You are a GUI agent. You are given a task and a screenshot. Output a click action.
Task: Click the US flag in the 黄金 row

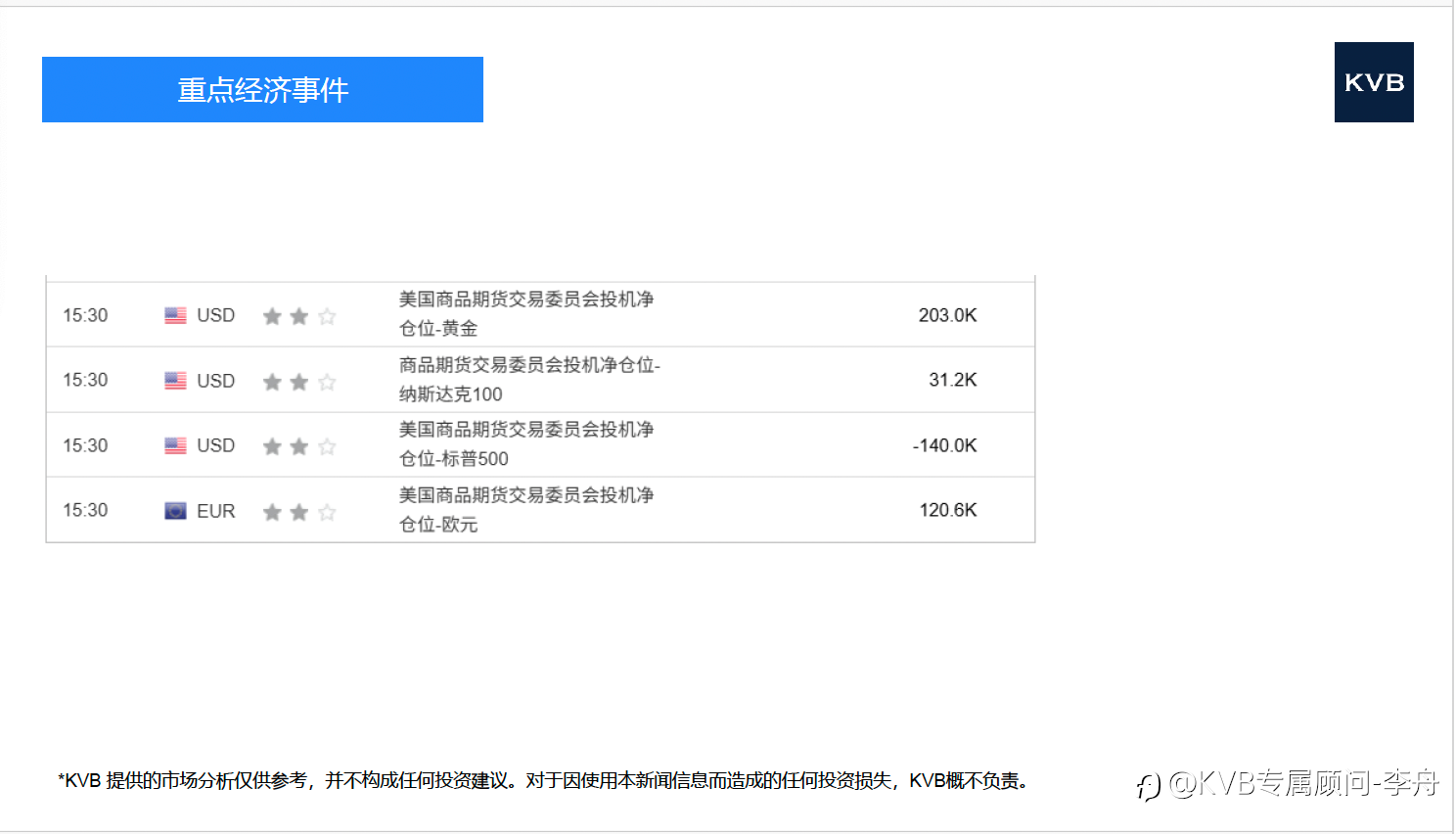175,315
